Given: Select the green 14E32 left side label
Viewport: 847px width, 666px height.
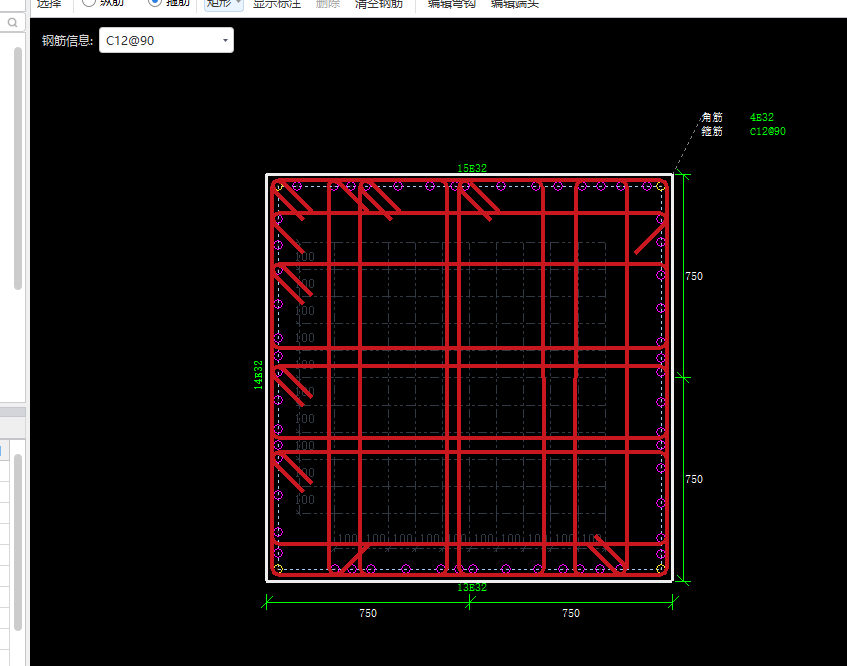Looking at the screenshot, I should [x=258, y=375].
